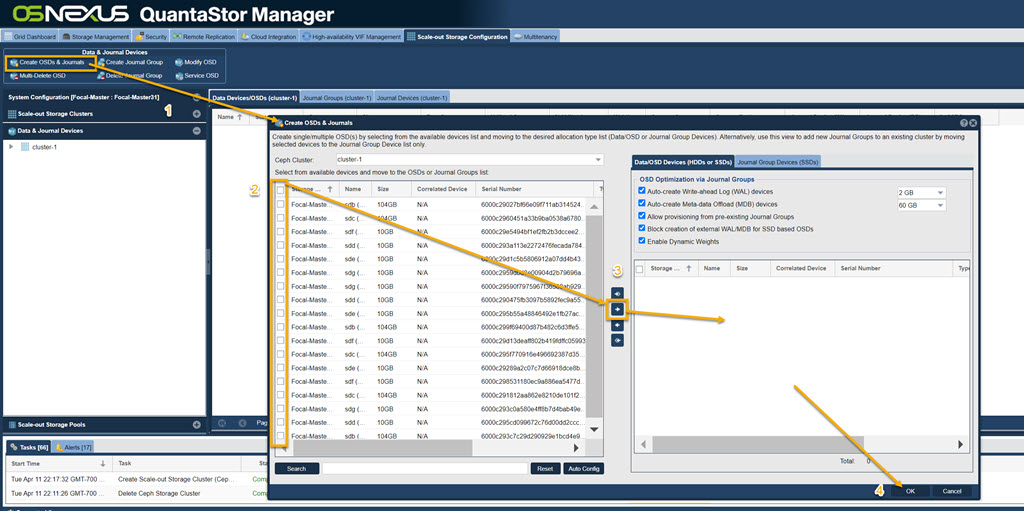Expand the cluster-1 tree node
Image resolution: width=1024 pixels, height=511 pixels.
tap(11, 147)
